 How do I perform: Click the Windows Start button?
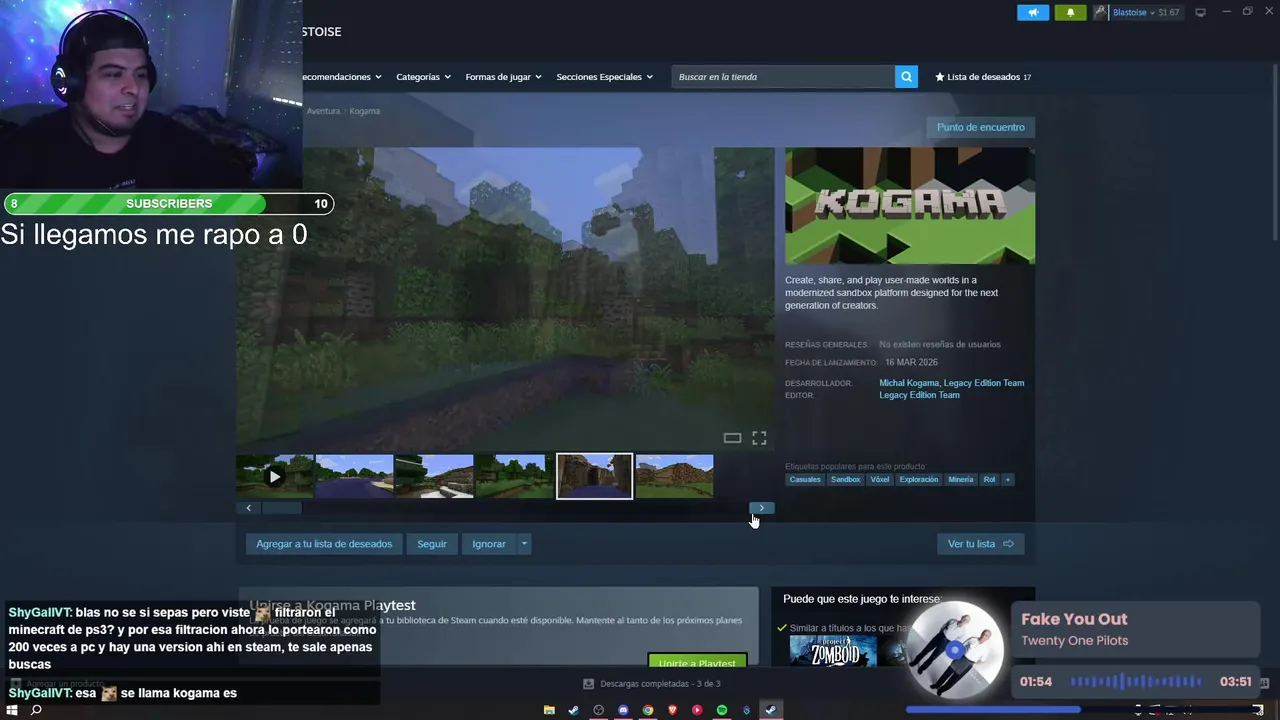point(12,710)
